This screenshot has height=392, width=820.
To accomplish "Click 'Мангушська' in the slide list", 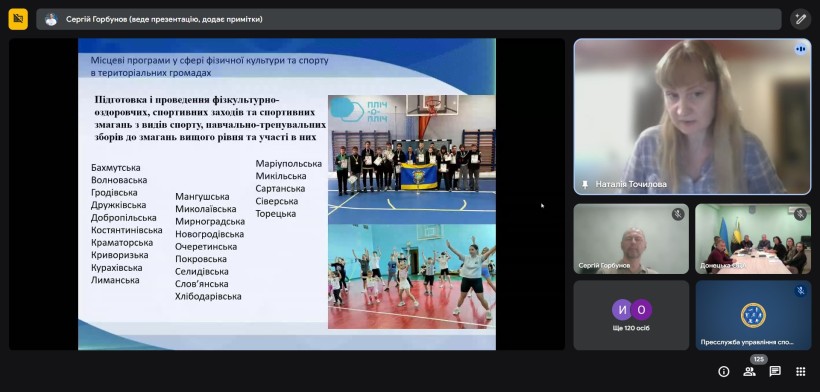I will (x=202, y=197).
